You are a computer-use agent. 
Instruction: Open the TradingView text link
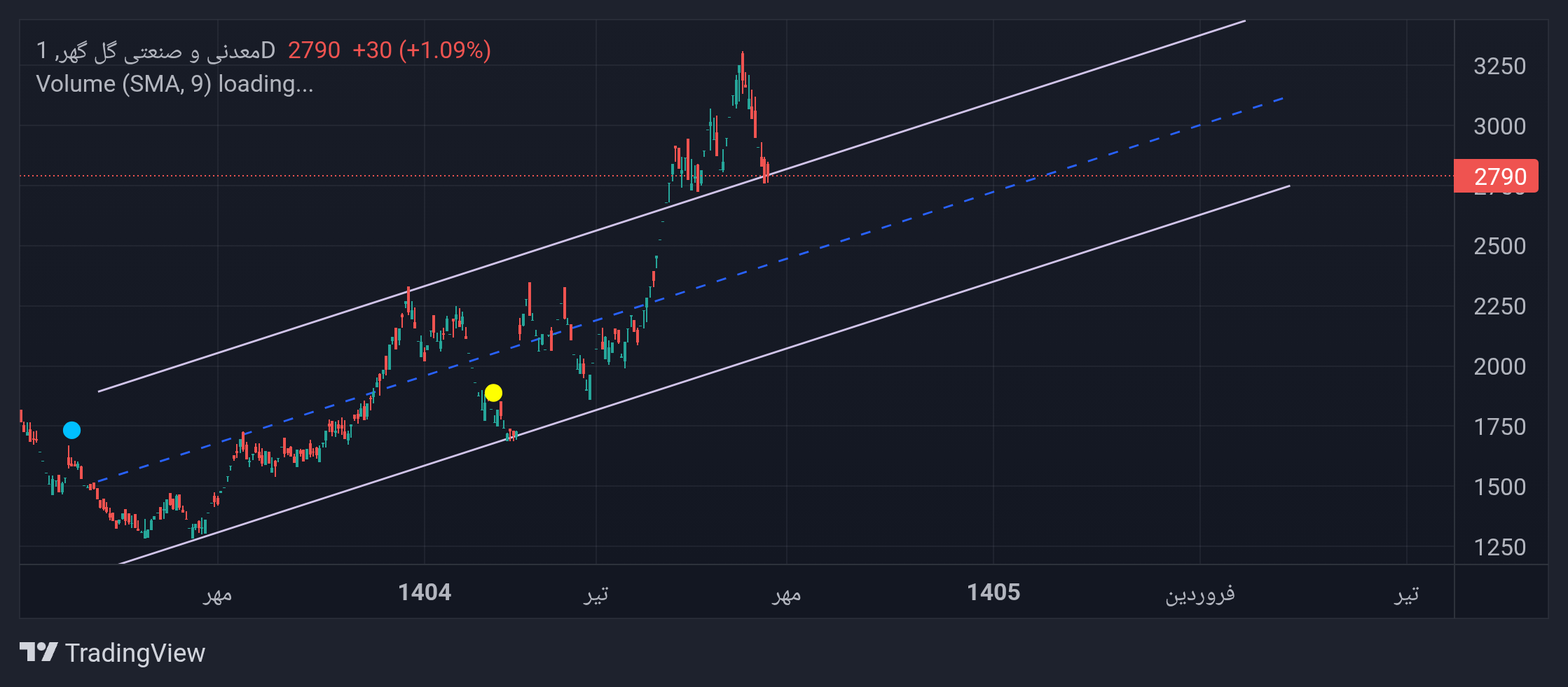coord(135,653)
